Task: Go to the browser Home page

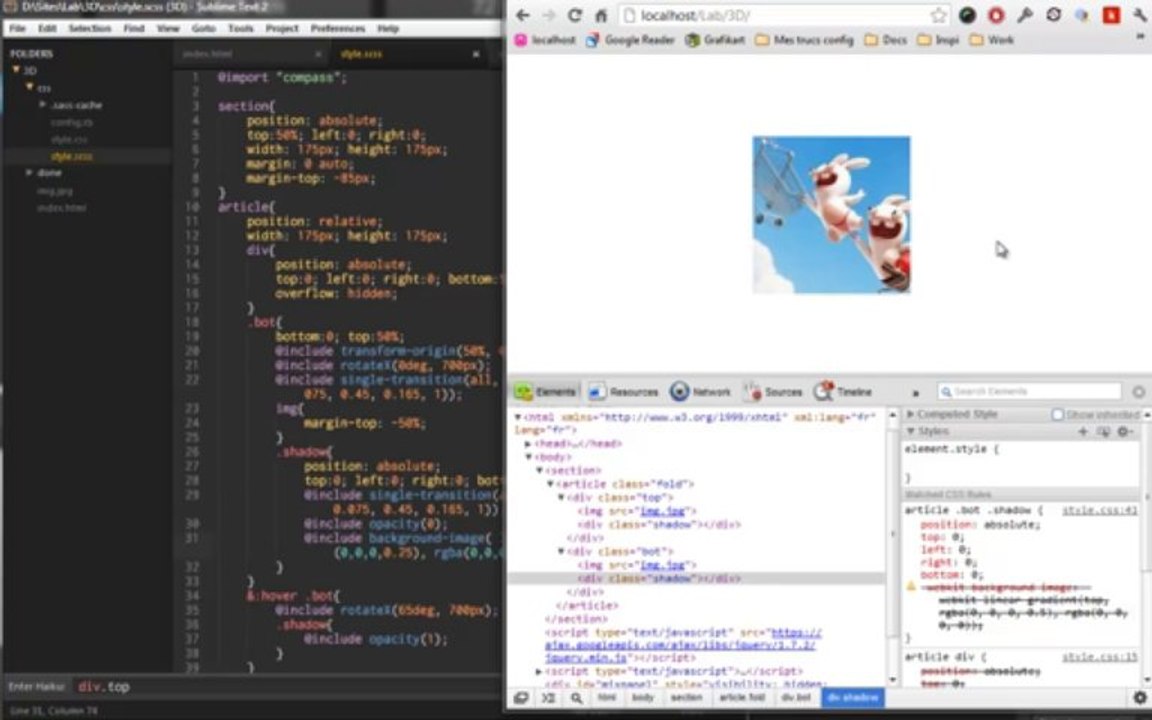Action: (601, 15)
